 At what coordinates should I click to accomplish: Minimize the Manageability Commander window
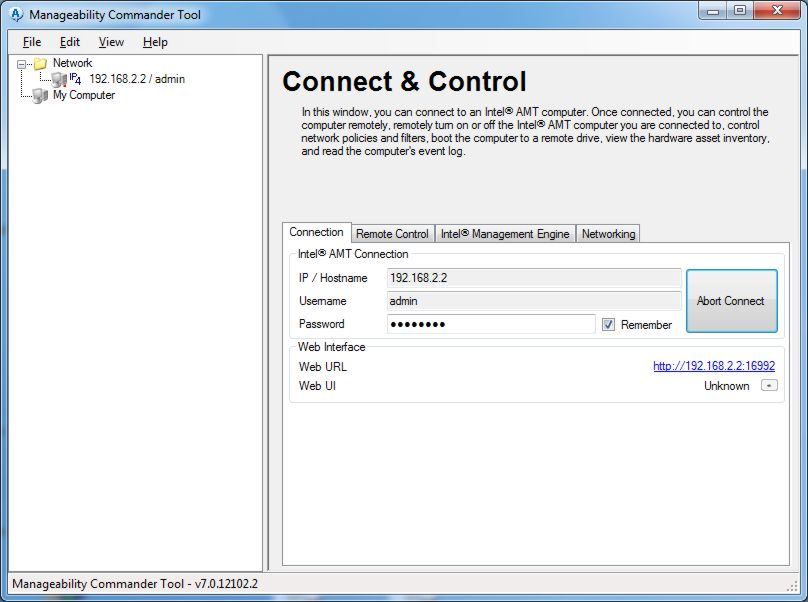pyautogui.click(x=713, y=11)
